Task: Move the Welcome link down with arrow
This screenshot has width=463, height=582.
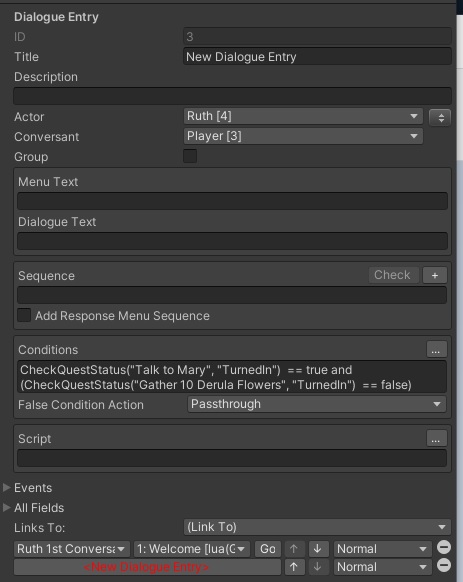Action: 317,549
